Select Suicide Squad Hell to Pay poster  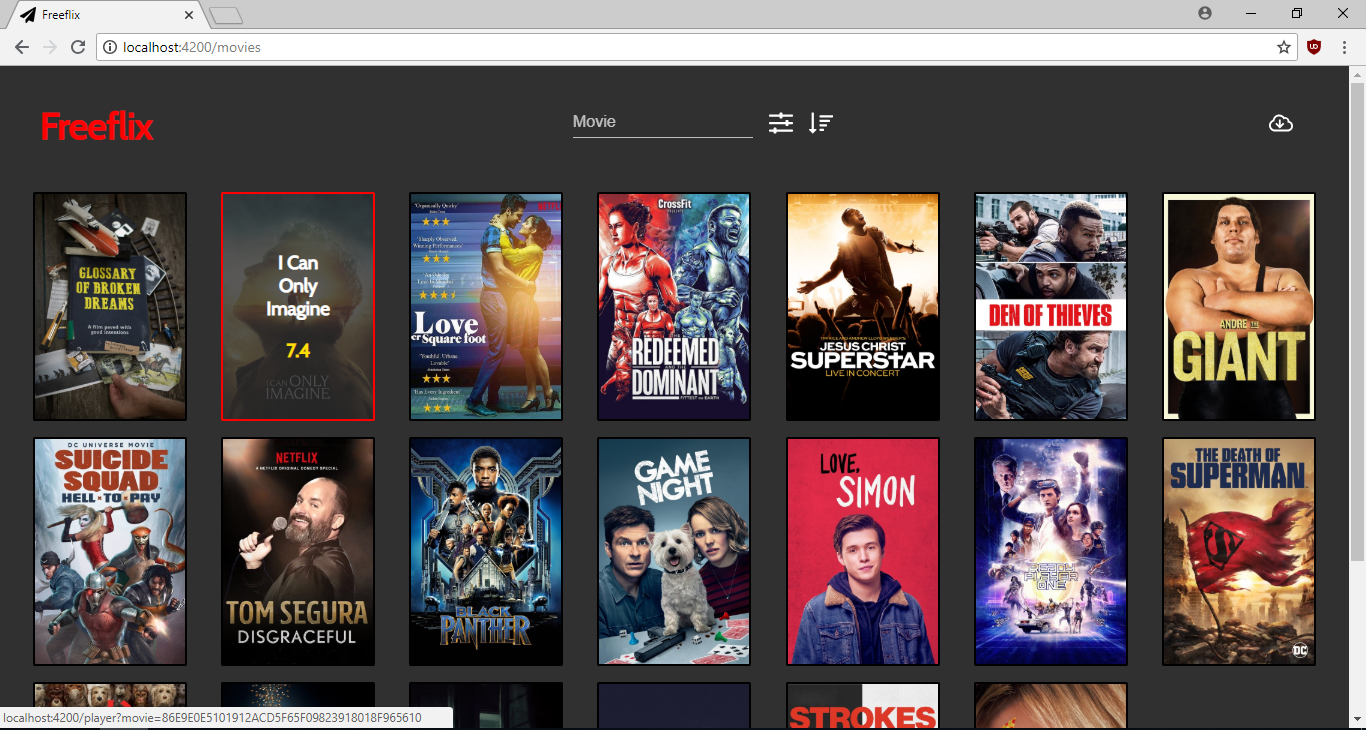110,551
